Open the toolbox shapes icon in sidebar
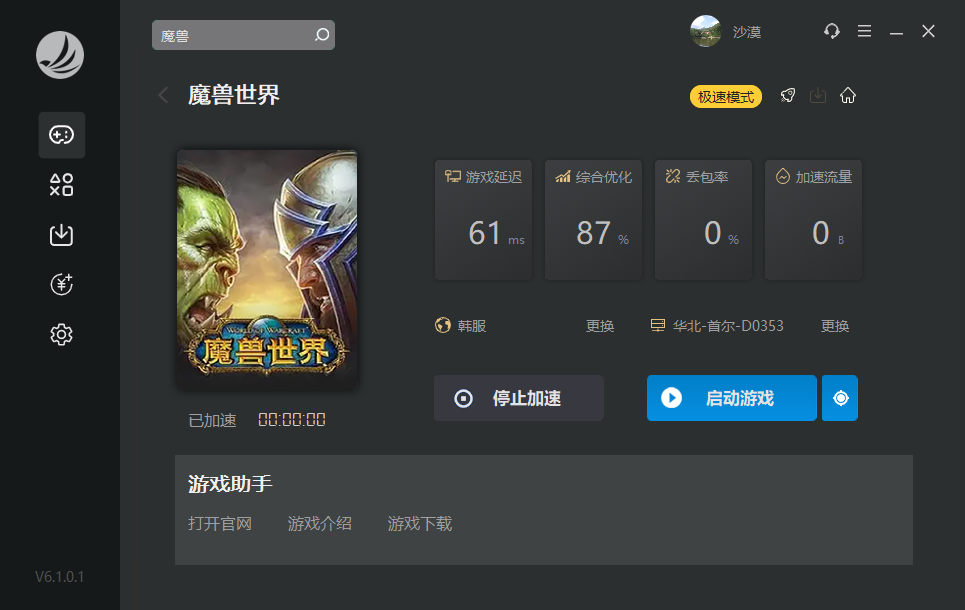 (62, 185)
